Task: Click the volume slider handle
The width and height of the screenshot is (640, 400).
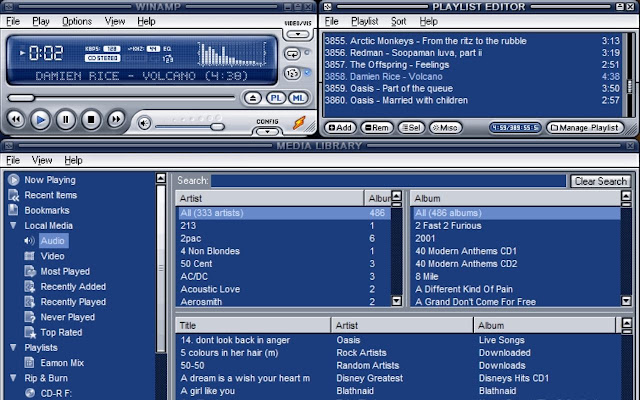Action: point(218,127)
